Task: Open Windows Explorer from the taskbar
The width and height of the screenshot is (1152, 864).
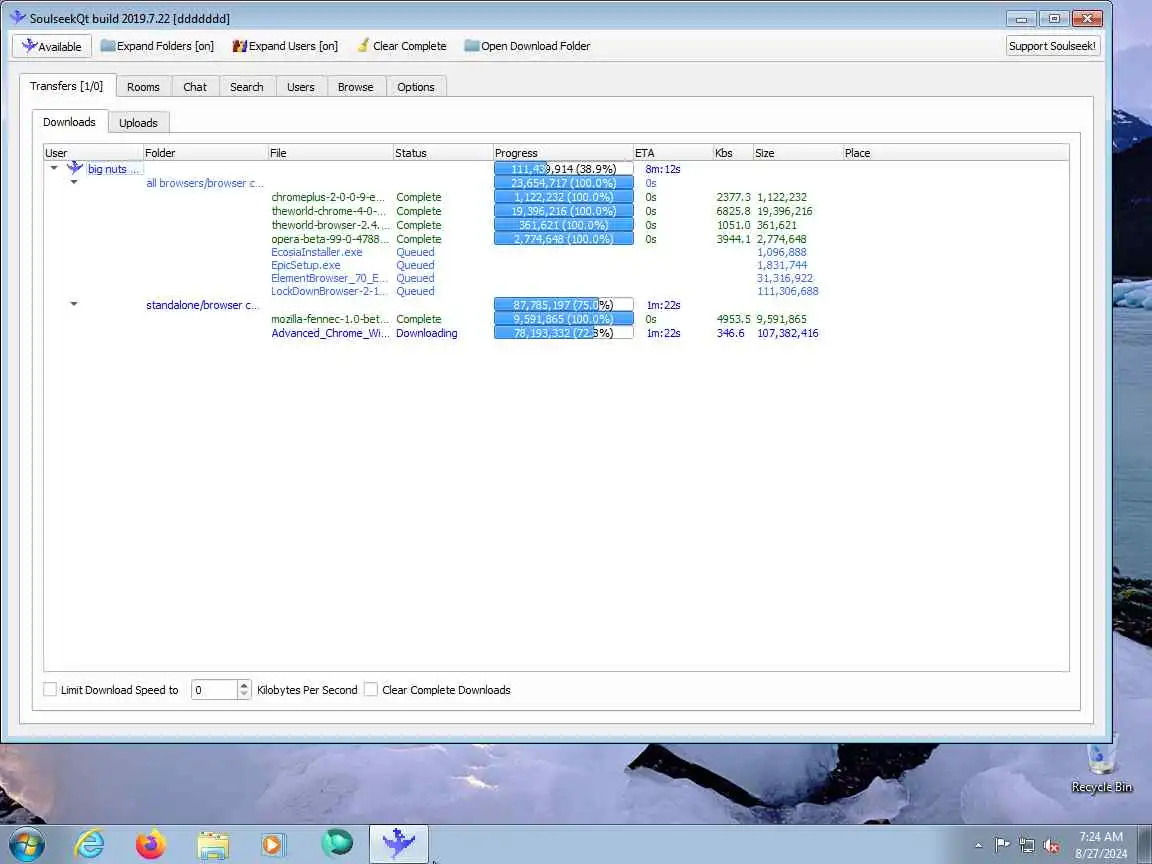Action: click(x=213, y=845)
